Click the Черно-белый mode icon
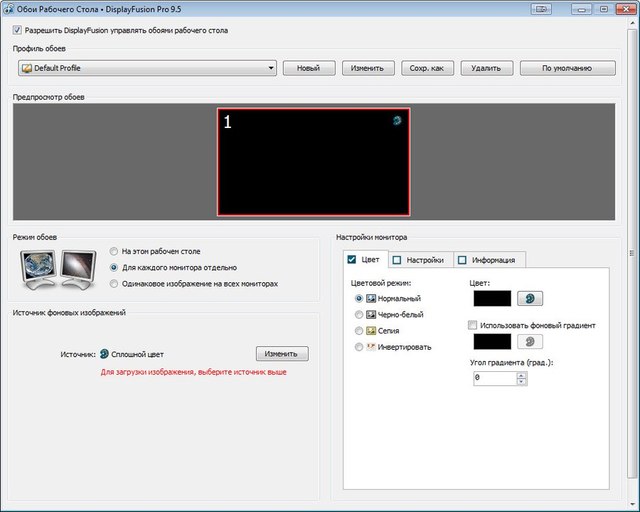 click(x=371, y=315)
